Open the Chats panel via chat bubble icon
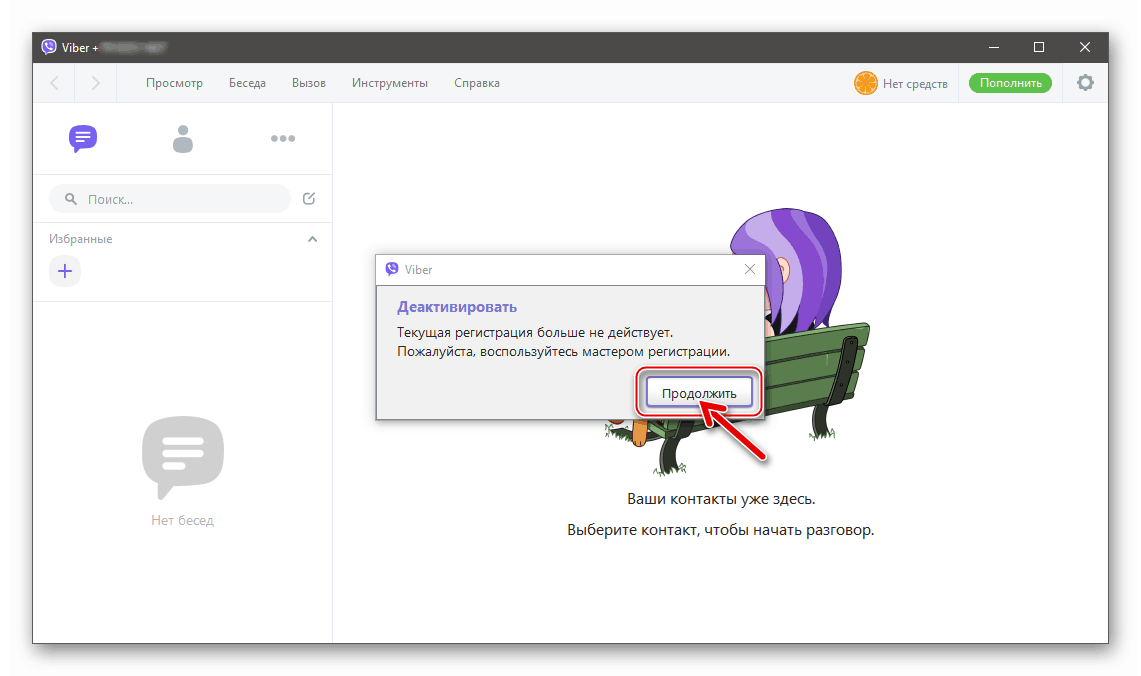1141x676 pixels. 83,138
